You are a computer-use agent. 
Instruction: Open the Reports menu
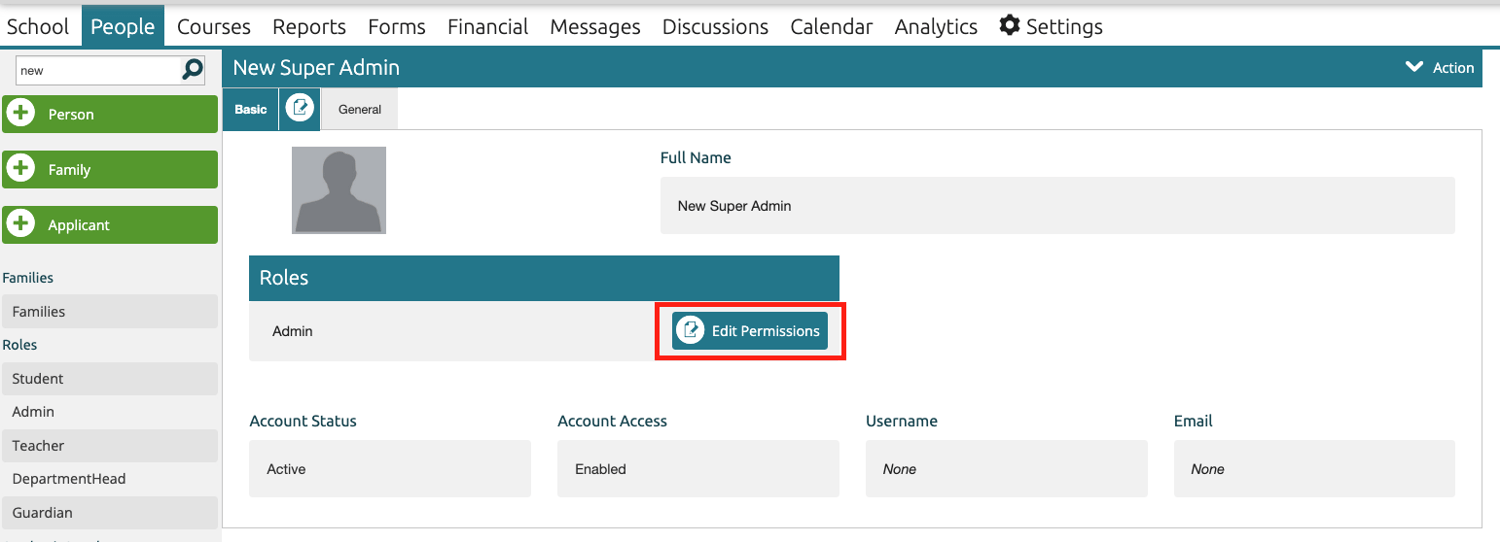coord(309,27)
